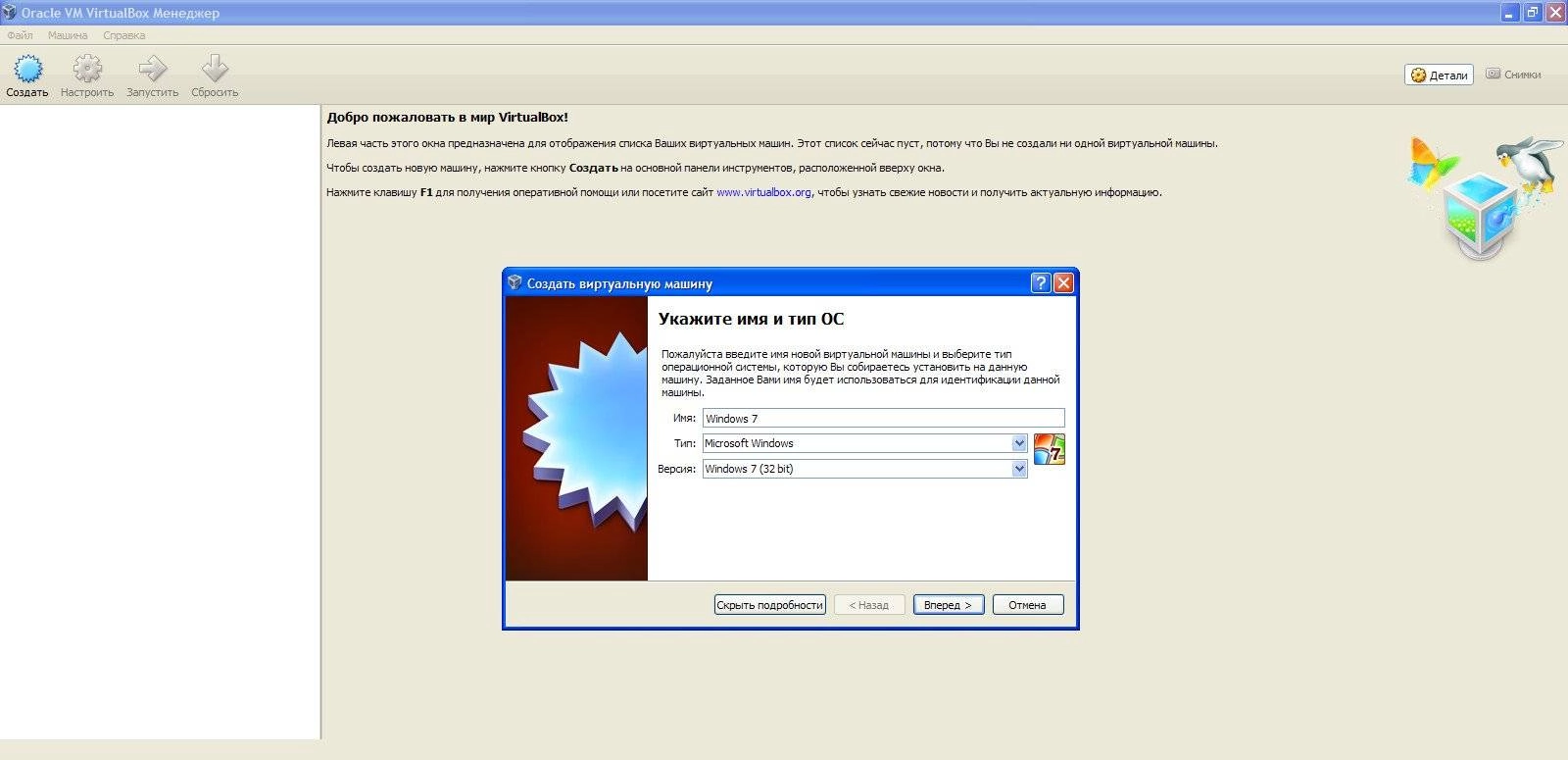Click the VirtualBox icon in dialog title bar
1568x760 pixels.
click(515, 282)
